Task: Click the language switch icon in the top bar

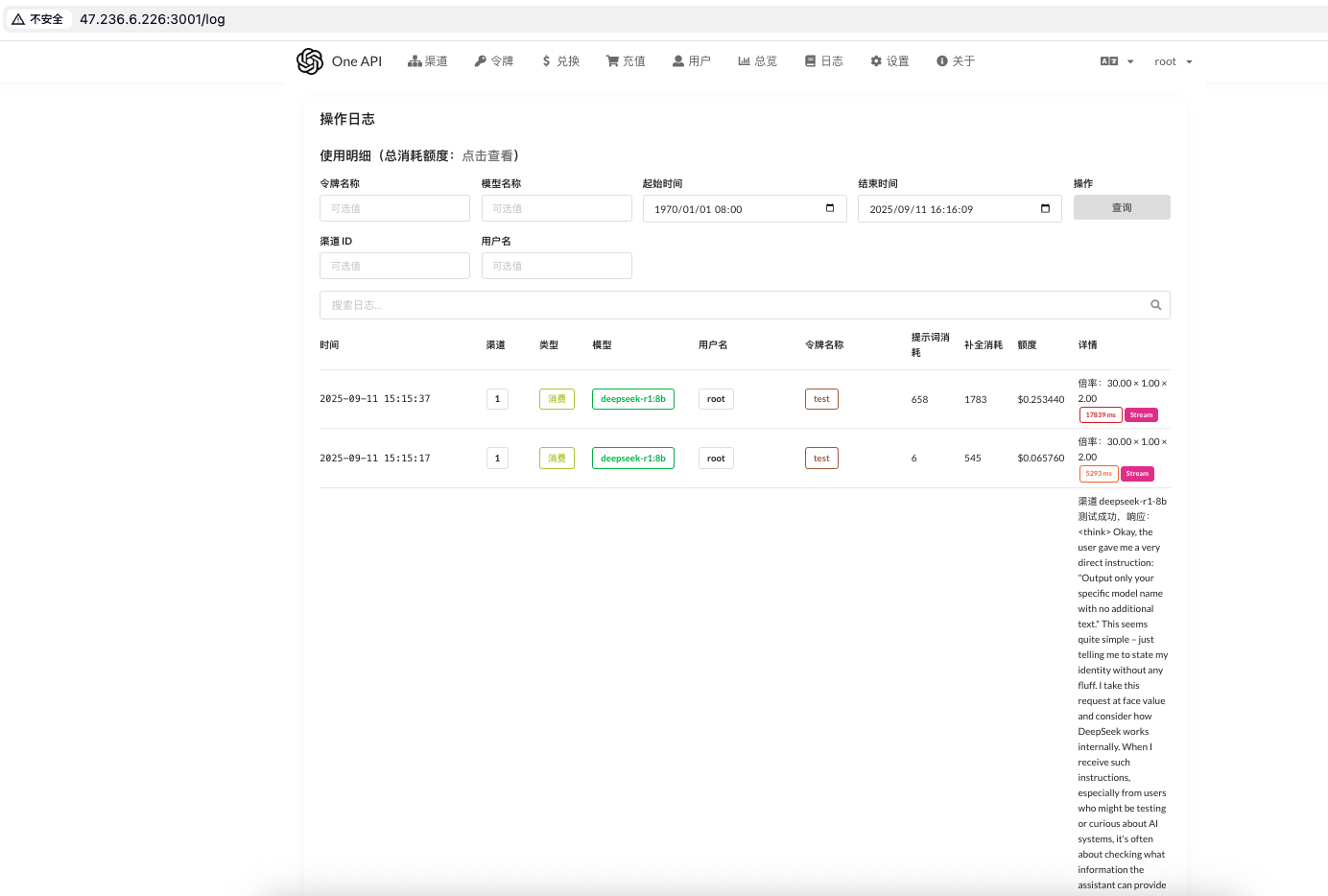Action: [x=1110, y=59]
